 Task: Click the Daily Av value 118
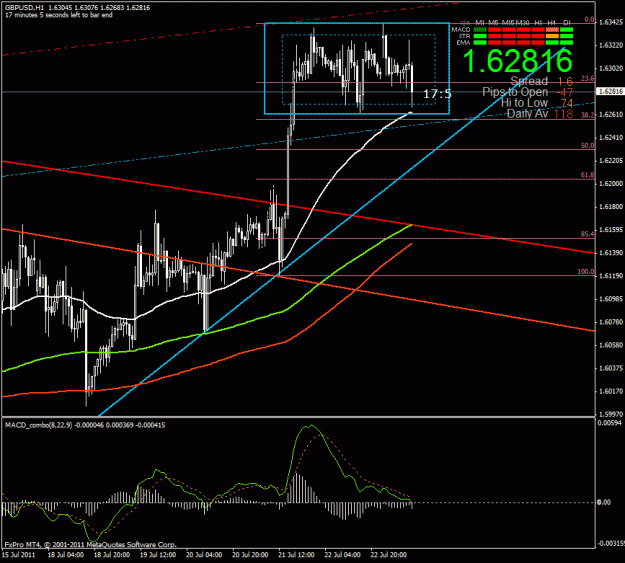(x=563, y=114)
